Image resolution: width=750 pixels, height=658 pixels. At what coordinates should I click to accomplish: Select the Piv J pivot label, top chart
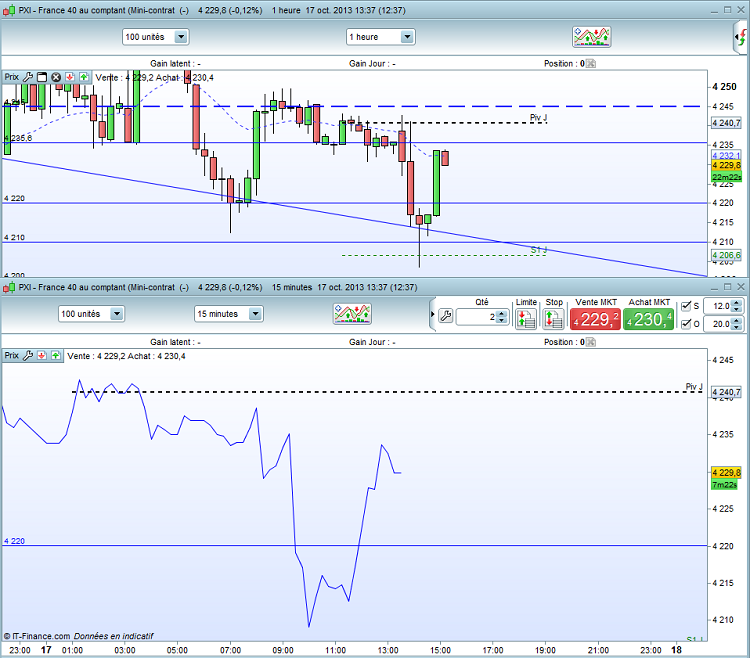point(538,117)
